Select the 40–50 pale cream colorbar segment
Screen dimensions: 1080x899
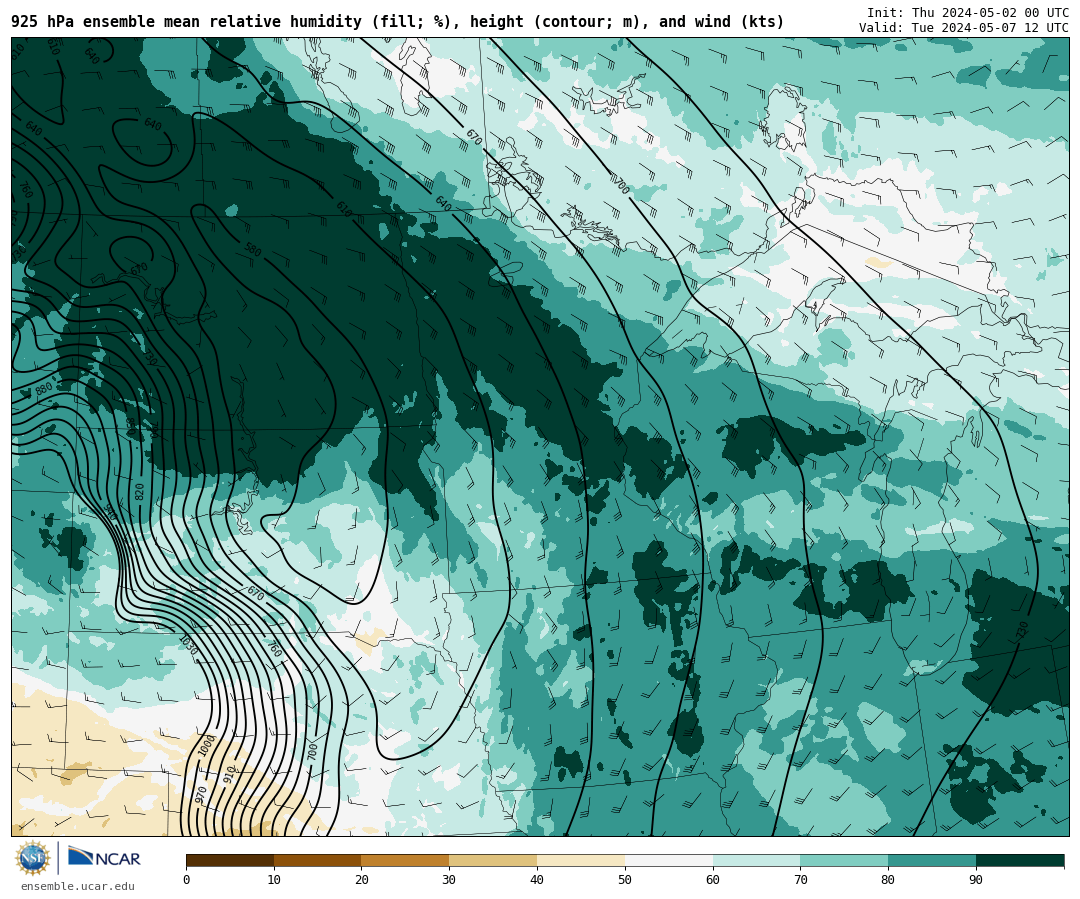pyautogui.click(x=581, y=860)
